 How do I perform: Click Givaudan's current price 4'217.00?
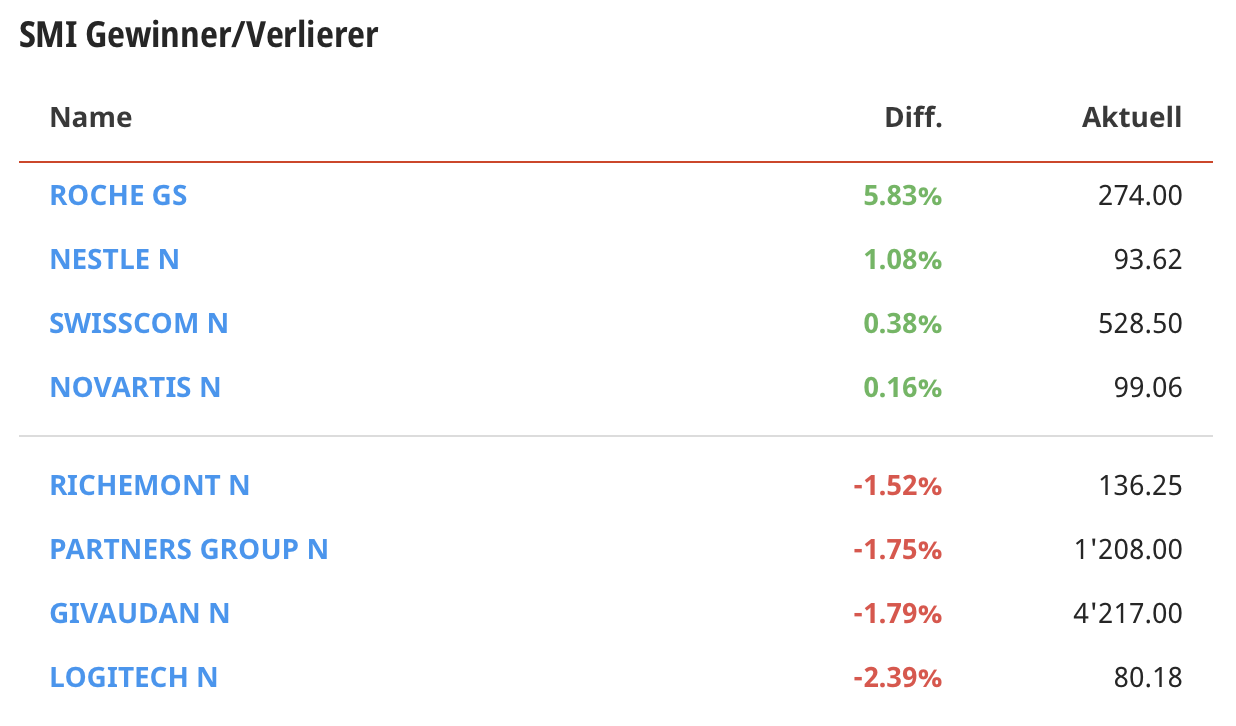[x=1126, y=613]
